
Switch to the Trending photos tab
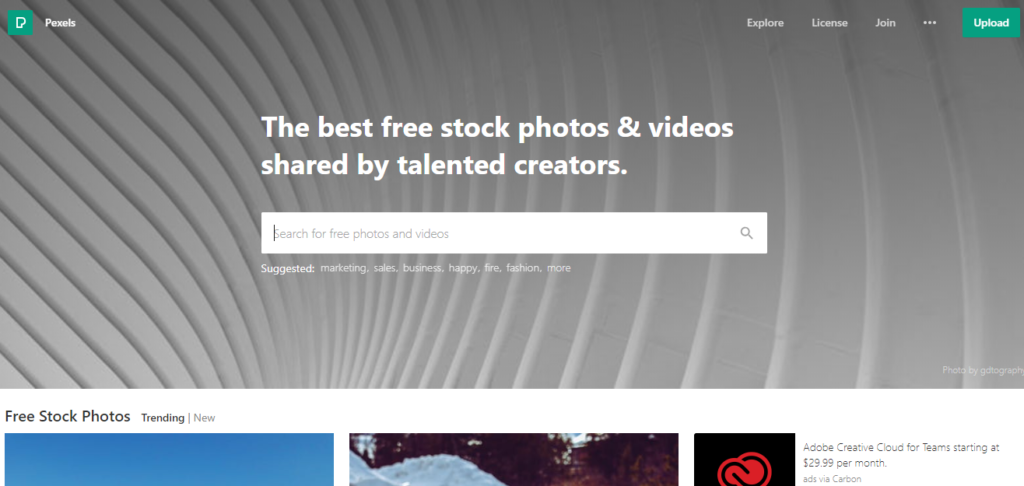[163, 418]
